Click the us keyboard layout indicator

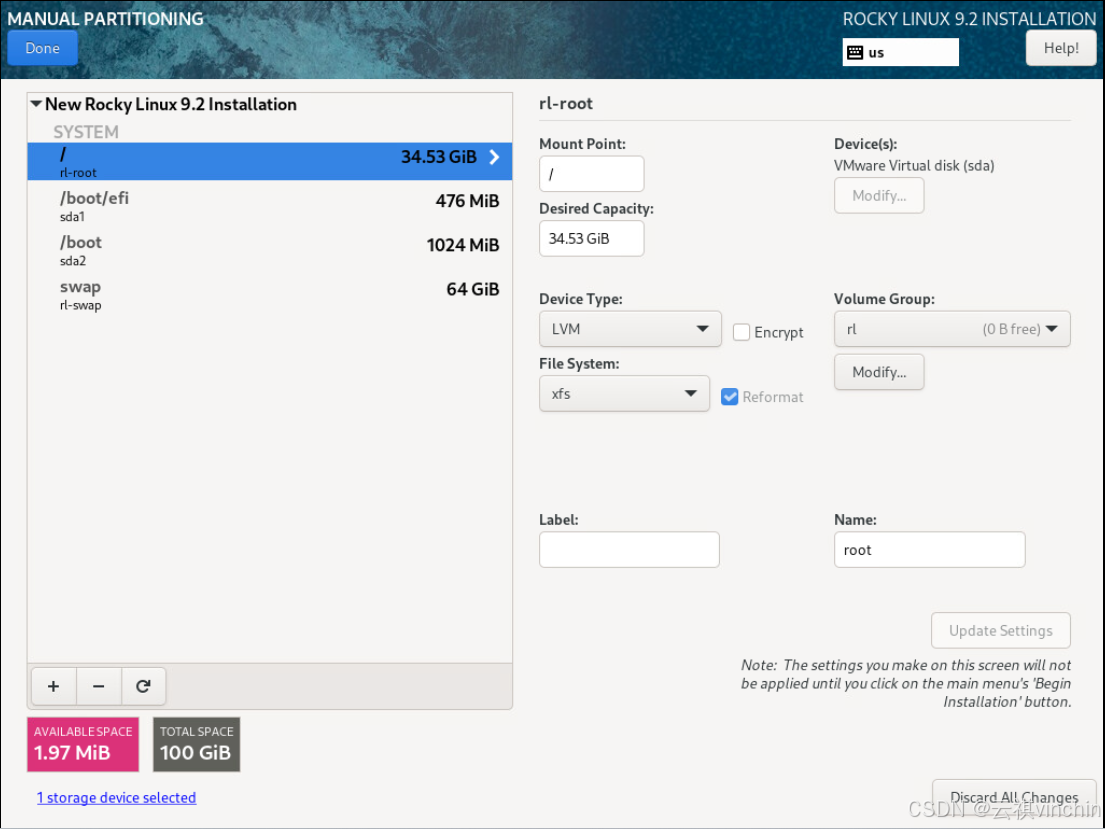tap(900, 52)
